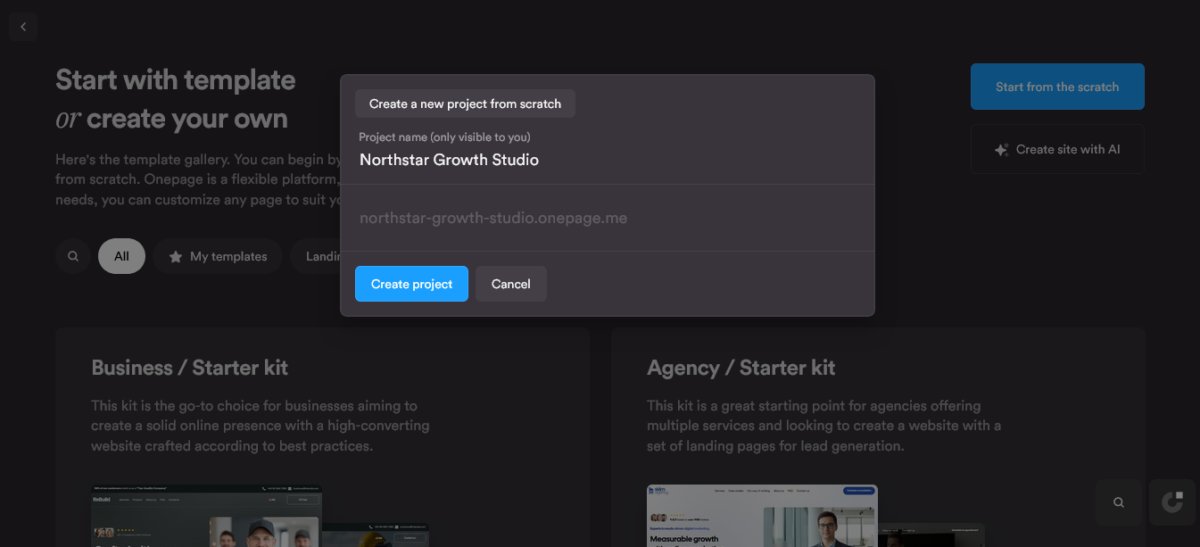Select the All filter tab
This screenshot has width=1200, height=547.
point(121,256)
